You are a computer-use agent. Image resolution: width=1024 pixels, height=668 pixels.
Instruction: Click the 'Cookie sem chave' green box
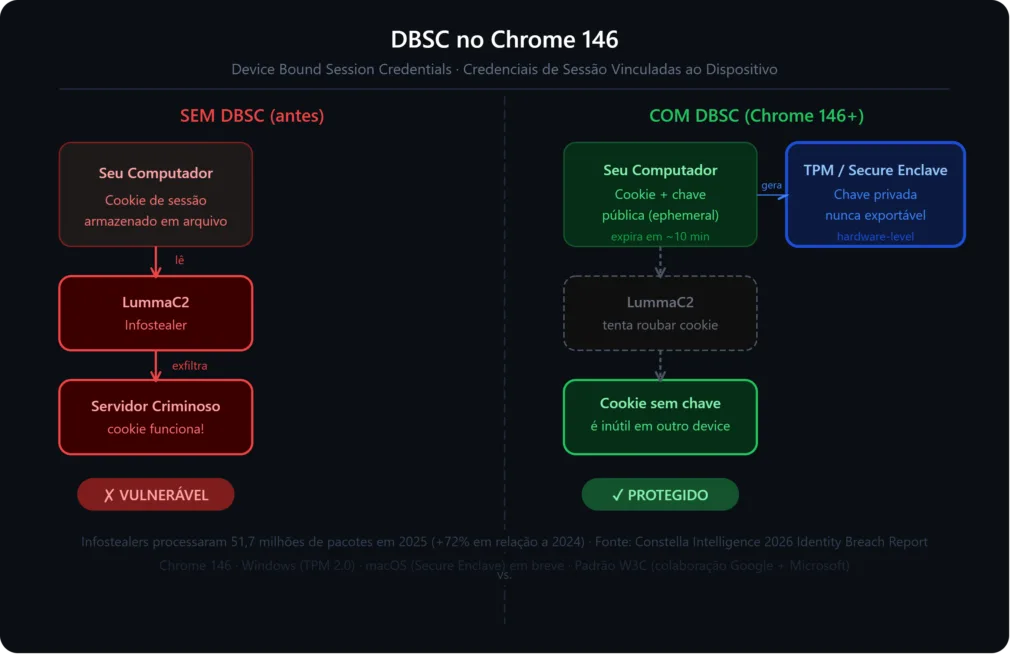tap(660, 417)
